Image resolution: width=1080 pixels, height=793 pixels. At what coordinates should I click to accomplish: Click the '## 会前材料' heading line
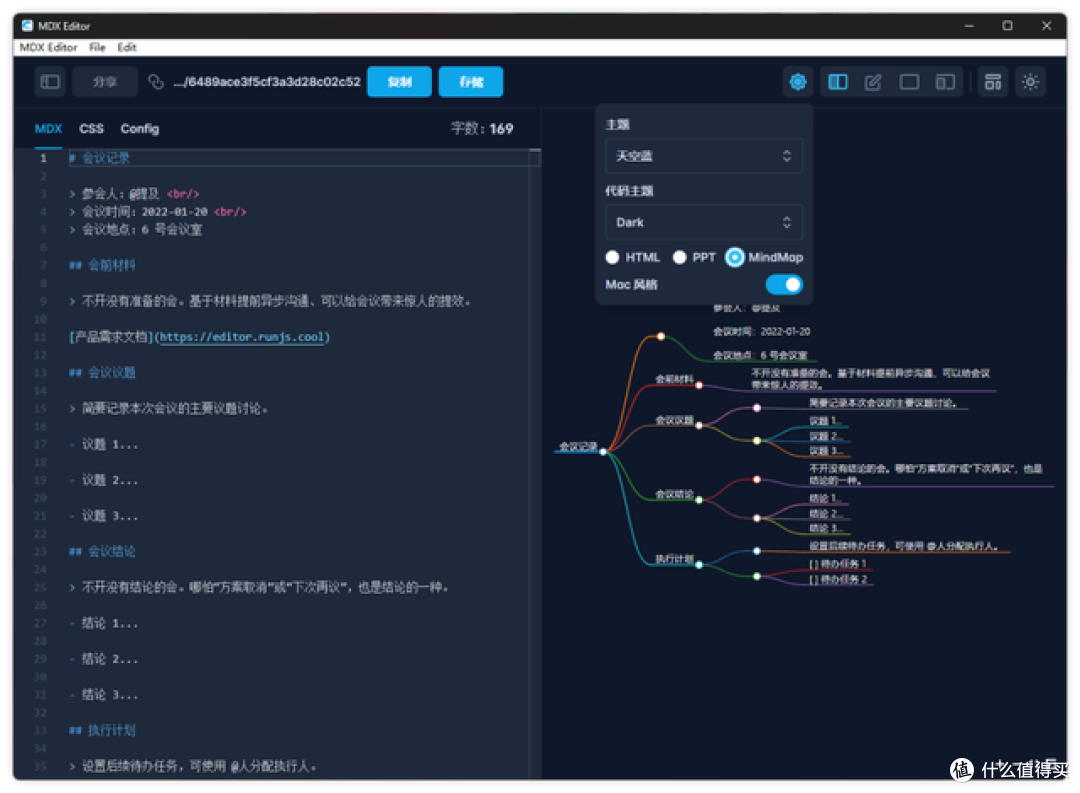pyautogui.click(x=102, y=265)
